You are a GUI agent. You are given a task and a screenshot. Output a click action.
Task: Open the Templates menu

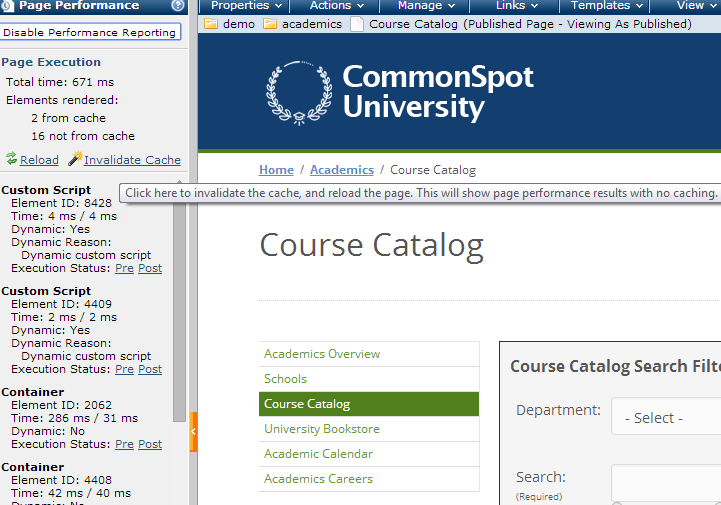[607, 6]
